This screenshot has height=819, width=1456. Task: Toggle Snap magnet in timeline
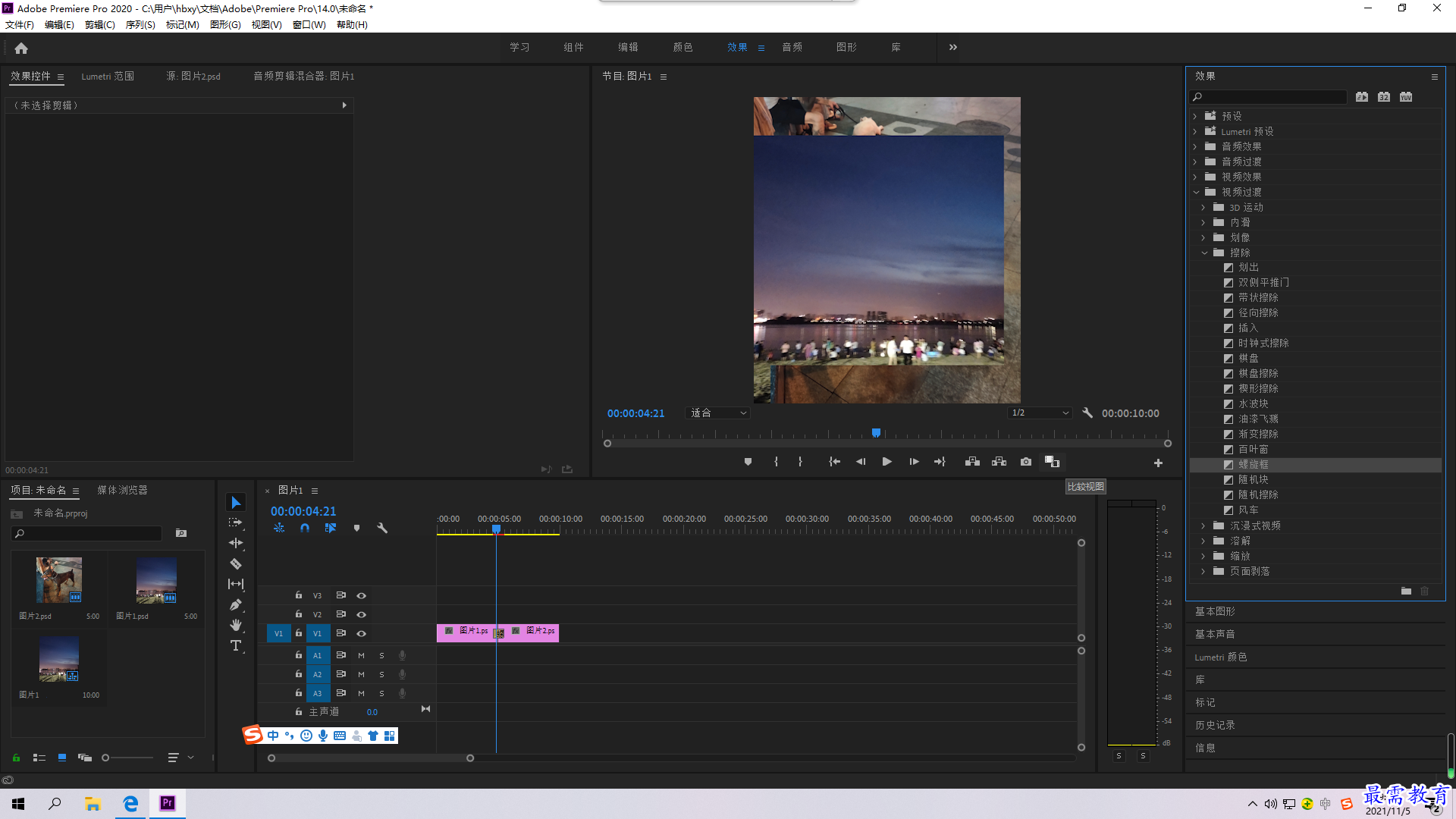click(x=305, y=528)
